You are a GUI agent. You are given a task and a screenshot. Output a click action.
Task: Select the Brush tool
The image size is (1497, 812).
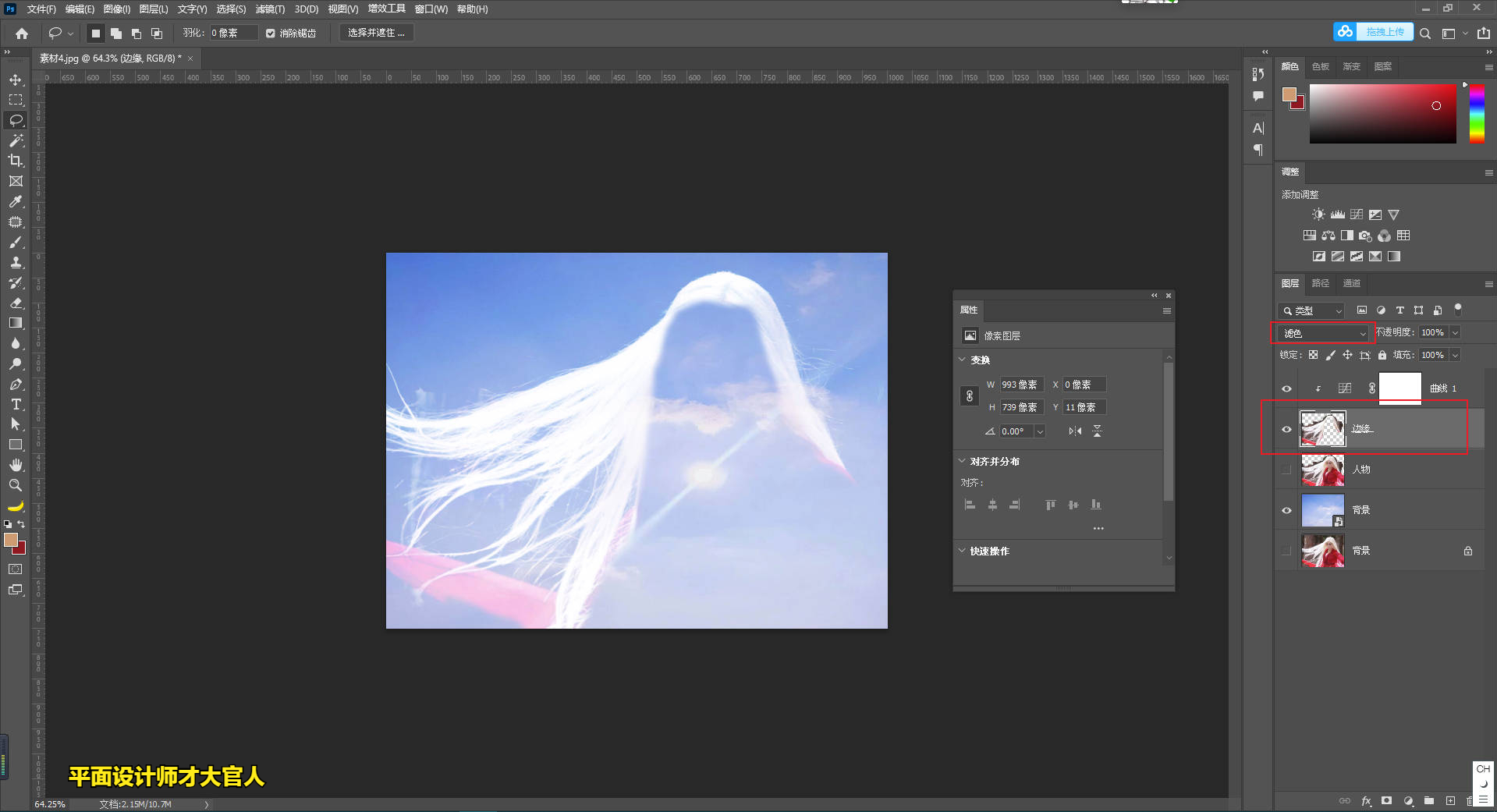[x=16, y=242]
